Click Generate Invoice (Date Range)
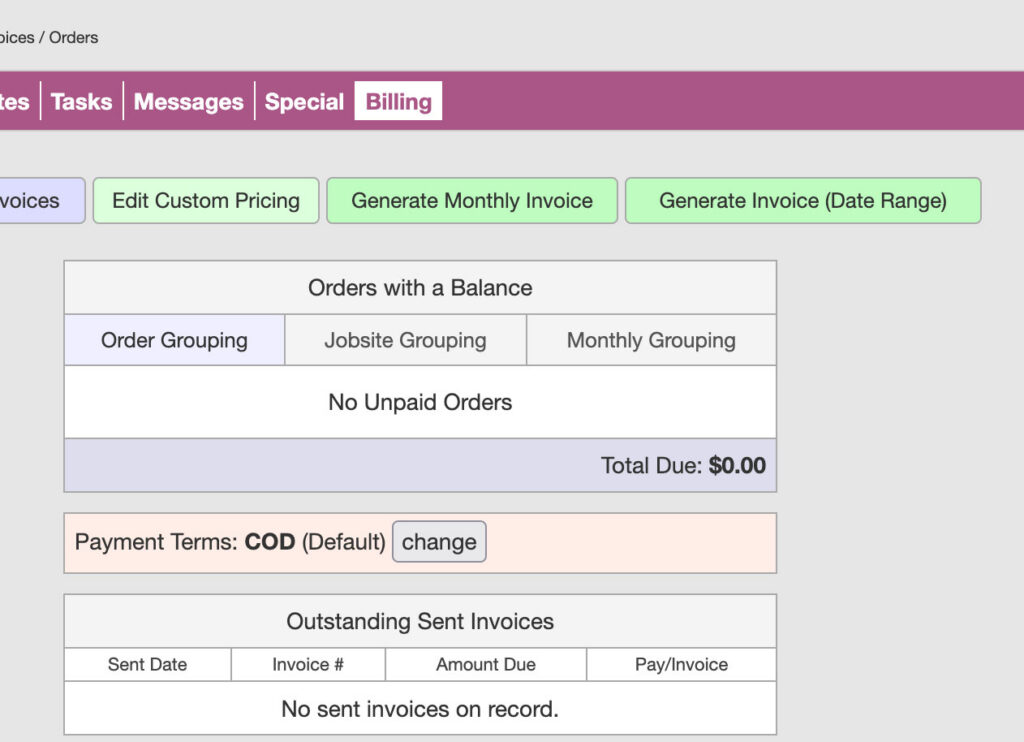Image resolution: width=1024 pixels, height=742 pixels. 803,200
